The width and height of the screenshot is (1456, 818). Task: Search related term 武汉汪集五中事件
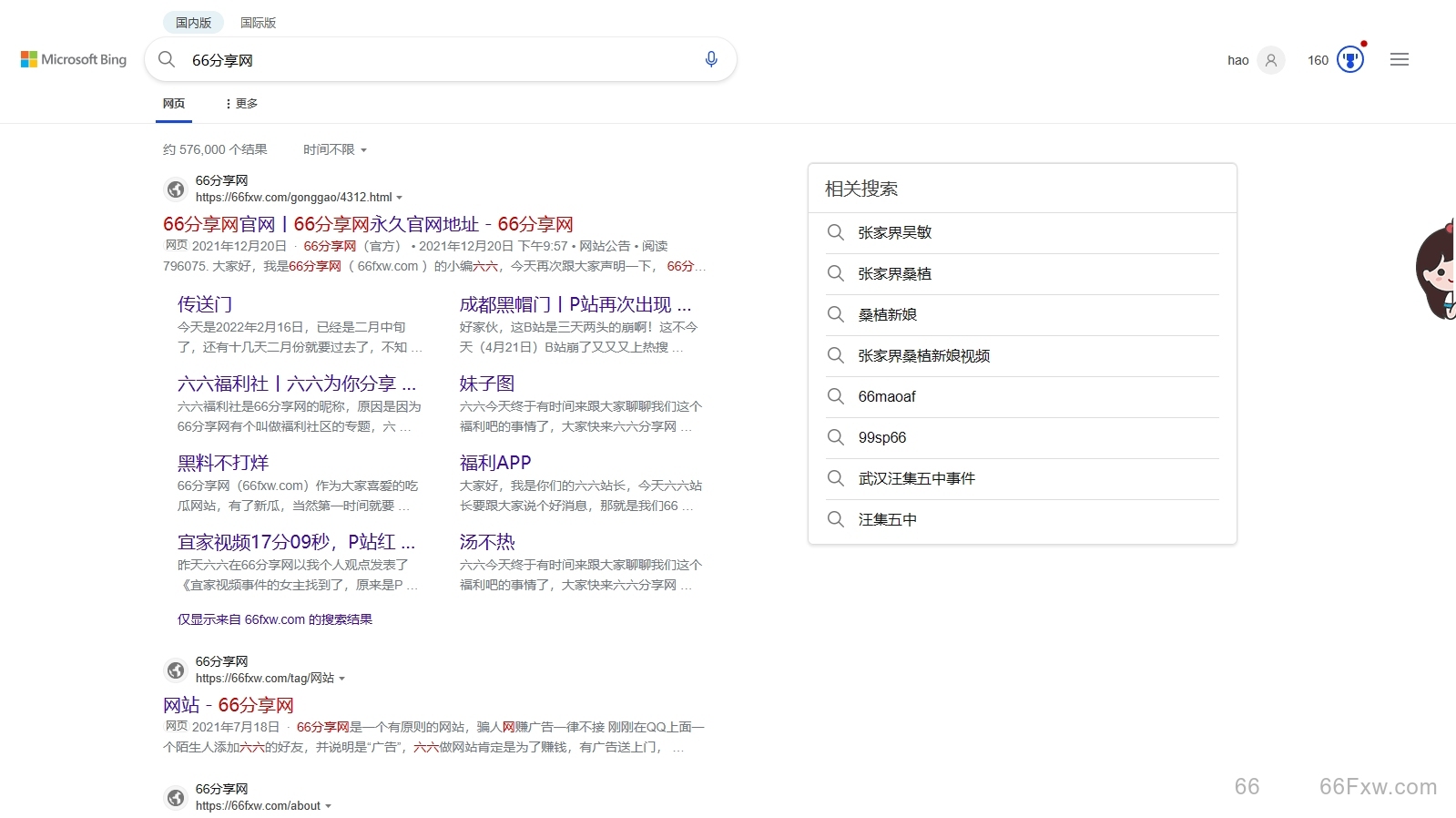[x=917, y=478]
